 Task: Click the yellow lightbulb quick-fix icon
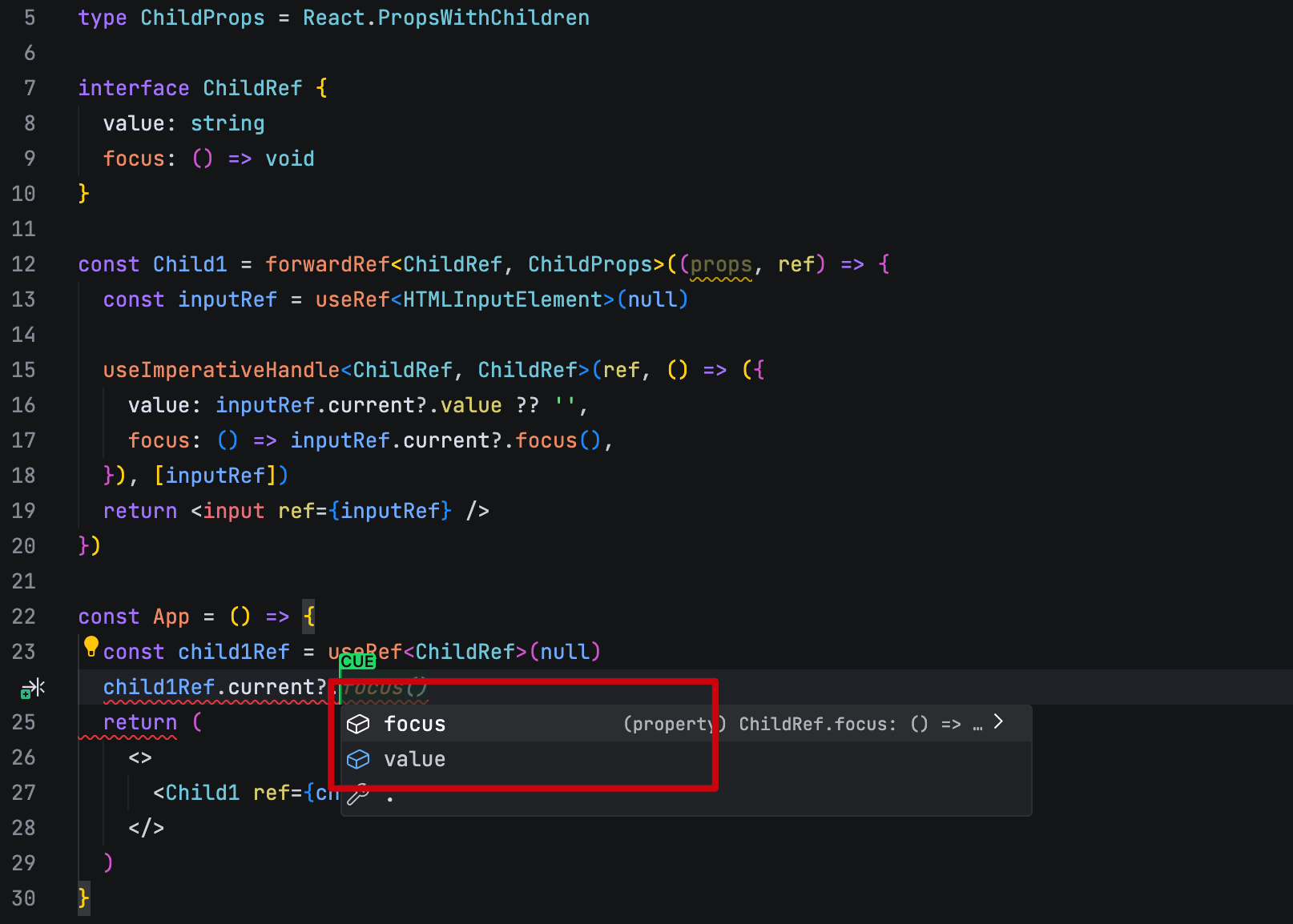point(91,647)
